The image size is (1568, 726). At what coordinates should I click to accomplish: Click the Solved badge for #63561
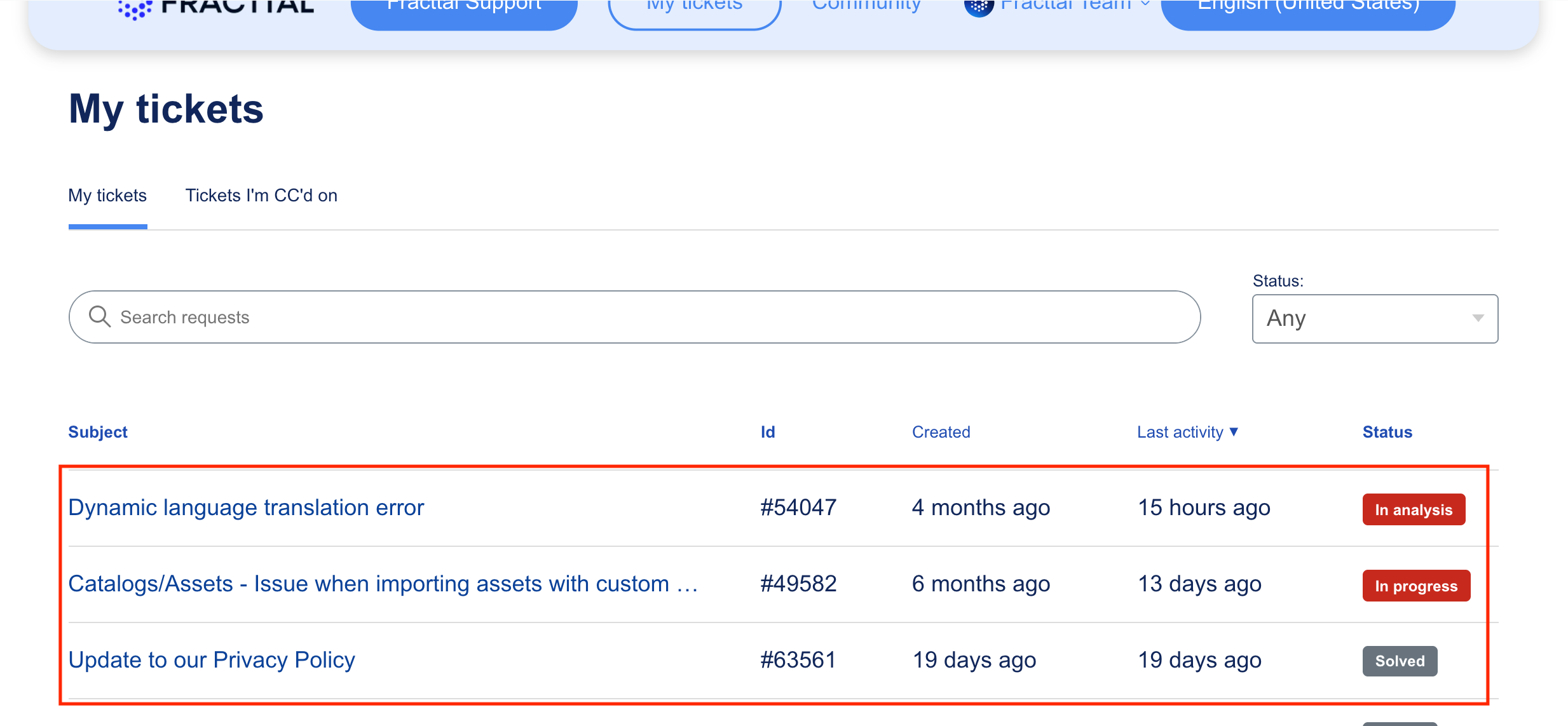click(1400, 661)
